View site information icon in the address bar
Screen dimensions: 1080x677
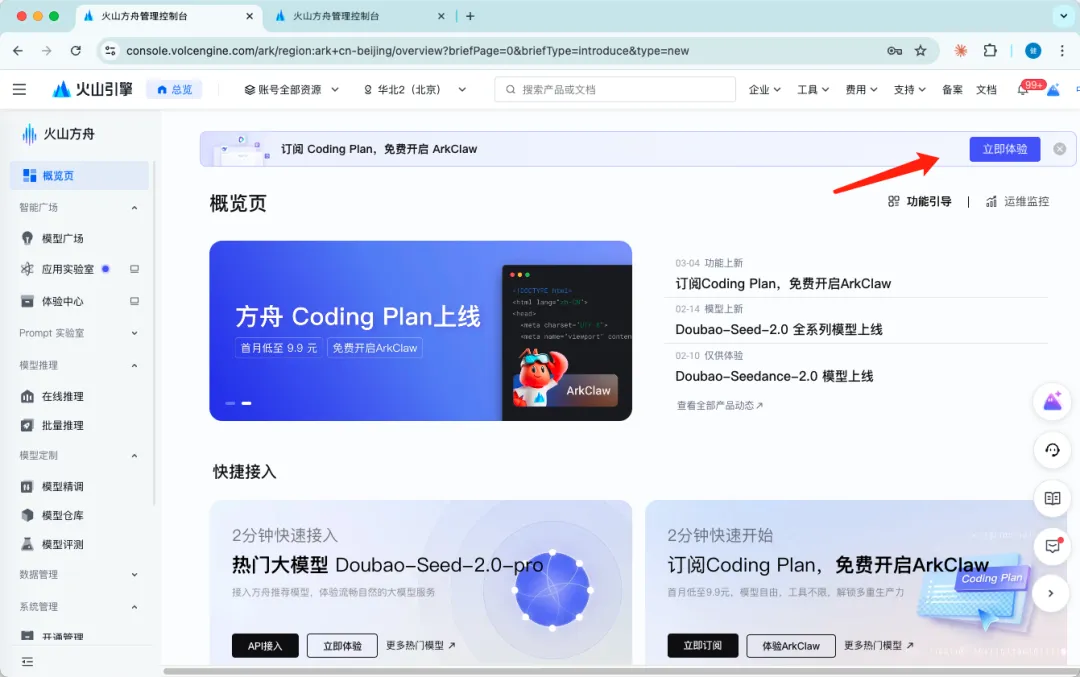(x=110, y=50)
